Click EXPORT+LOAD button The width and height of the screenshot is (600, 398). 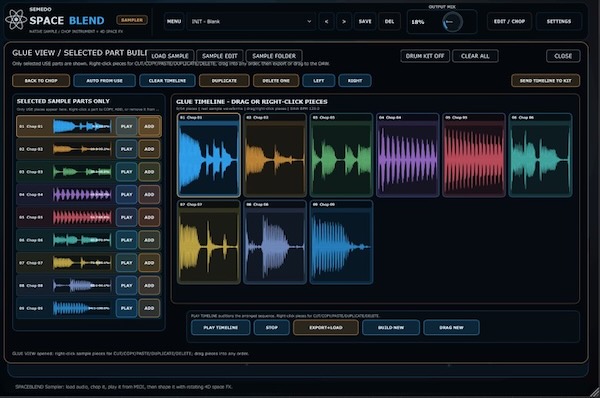326,328
